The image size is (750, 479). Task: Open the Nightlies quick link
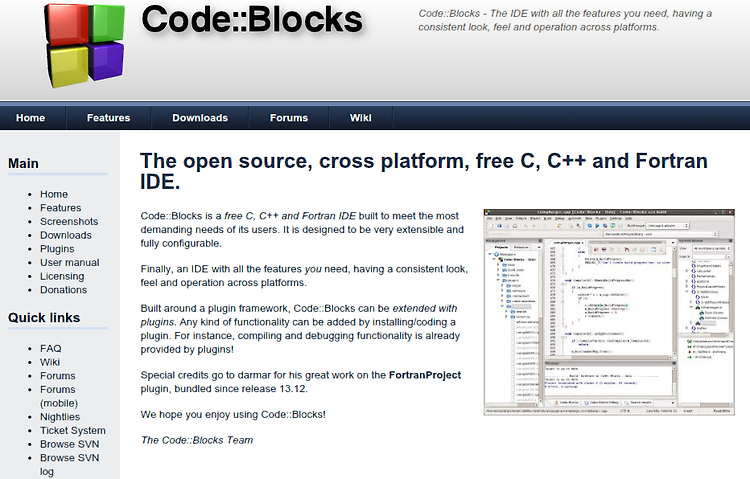click(60, 417)
